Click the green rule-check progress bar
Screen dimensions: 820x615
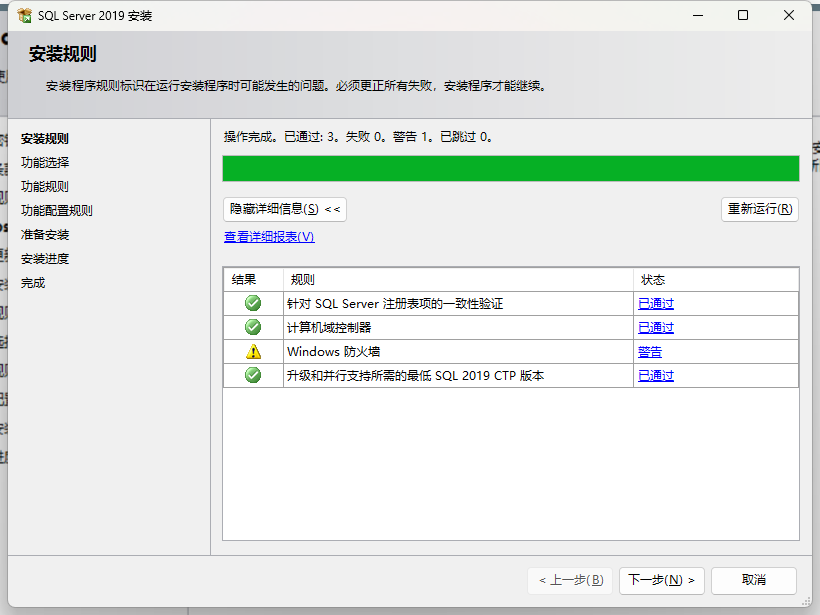(x=511, y=168)
